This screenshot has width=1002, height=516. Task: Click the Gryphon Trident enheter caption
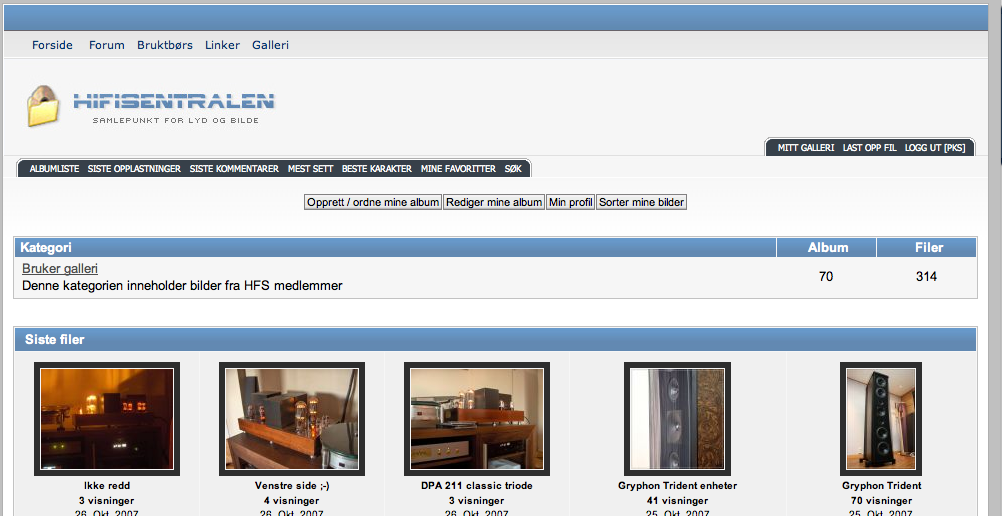click(x=677, y=486)
